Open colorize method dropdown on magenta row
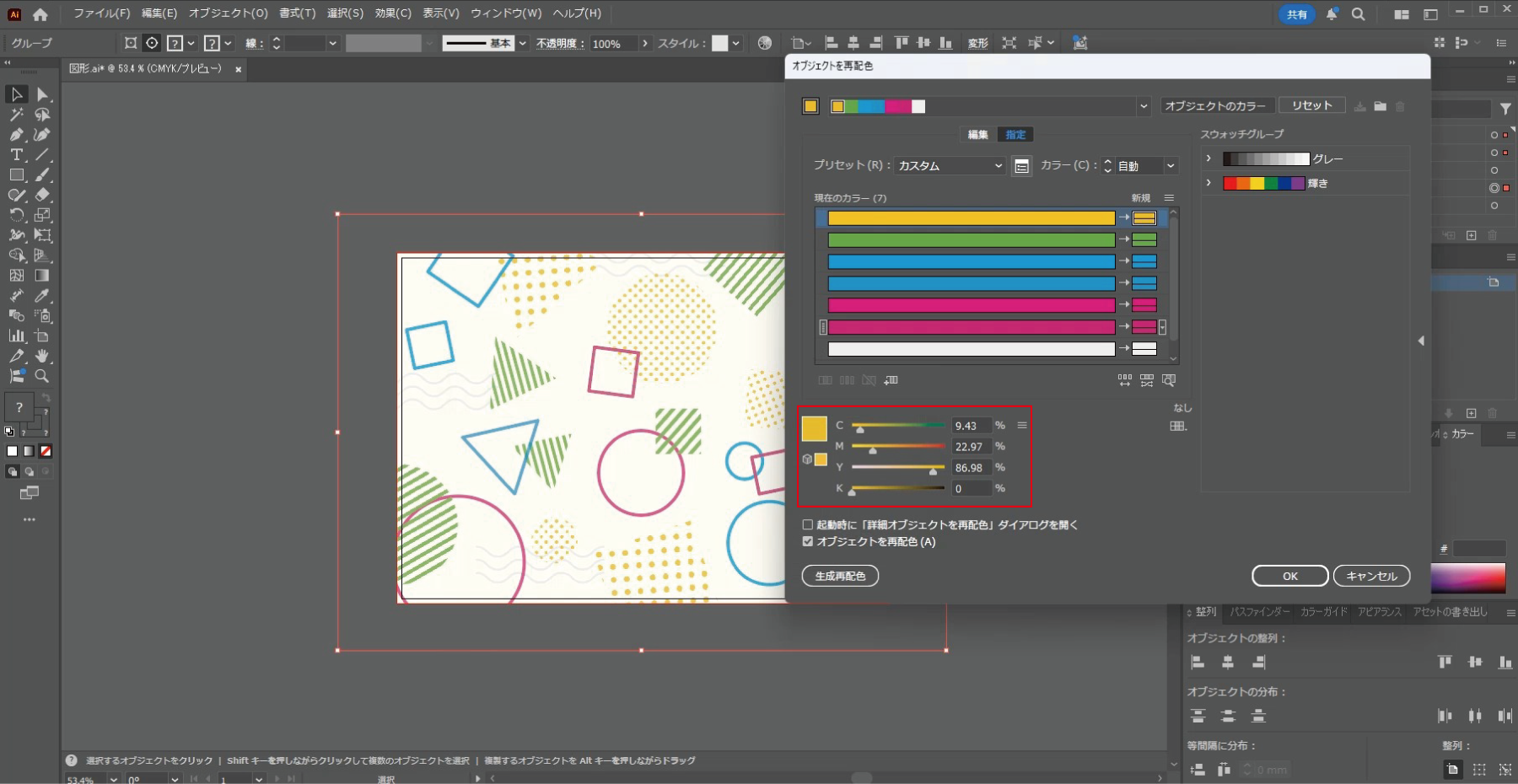 point(1163,327)
